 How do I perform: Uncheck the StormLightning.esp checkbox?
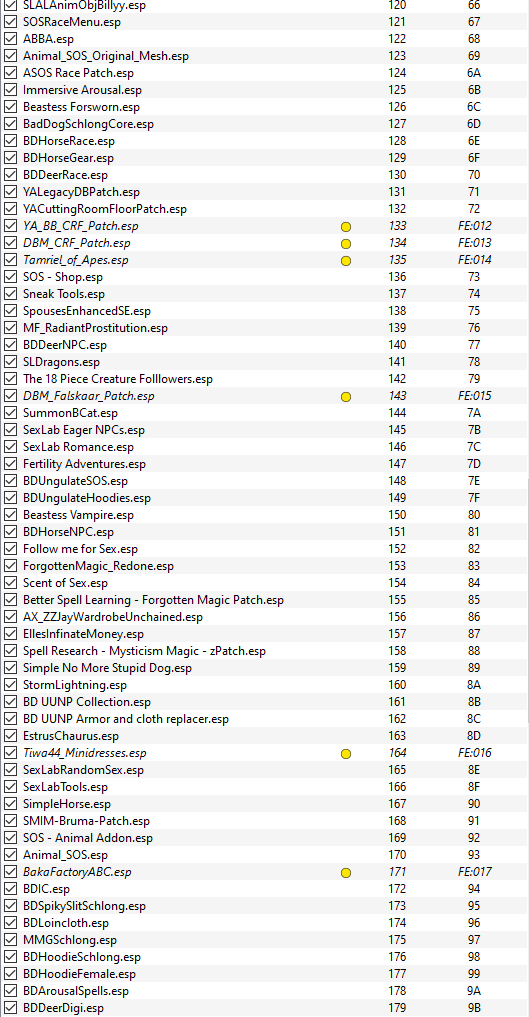(10, 685)
